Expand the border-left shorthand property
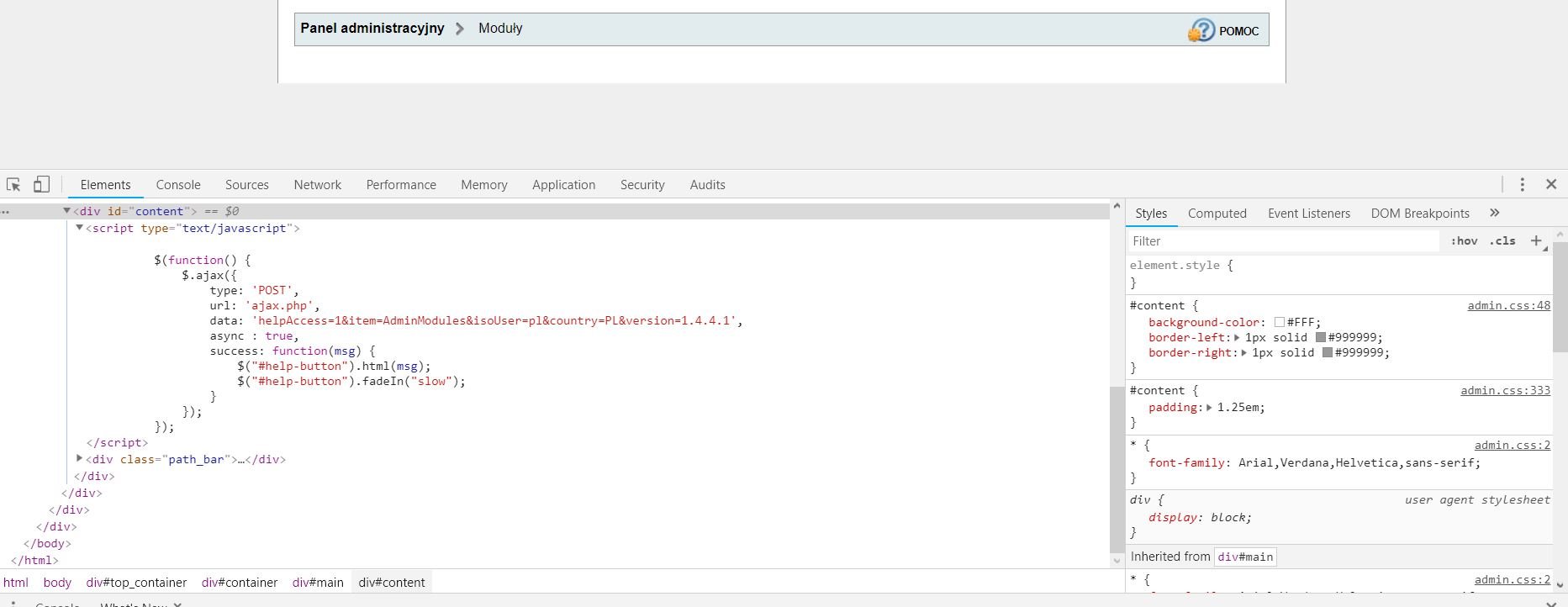The width and height of the screenshot is (1568, 607). coord(1237,338)
